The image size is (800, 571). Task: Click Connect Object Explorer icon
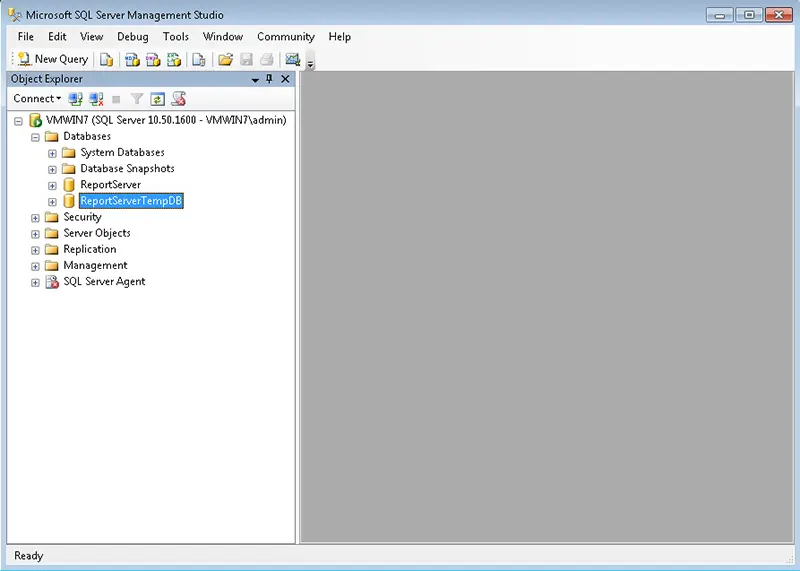pyautogui.click(x=76, y=98)
